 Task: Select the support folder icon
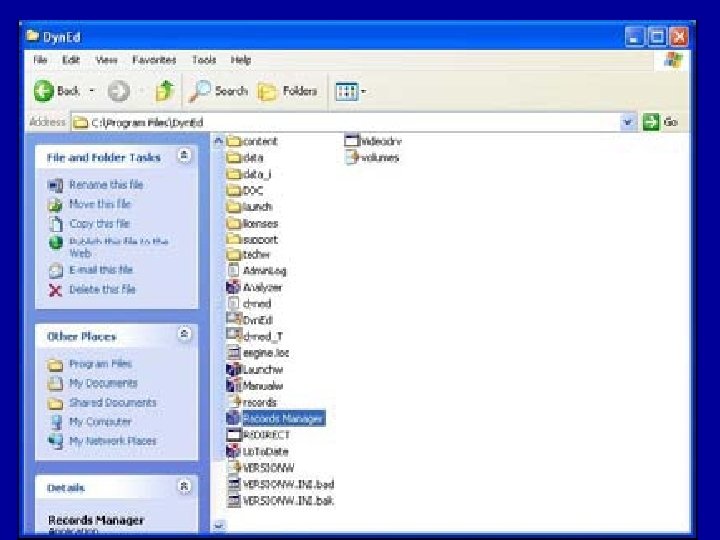[234, 239]
